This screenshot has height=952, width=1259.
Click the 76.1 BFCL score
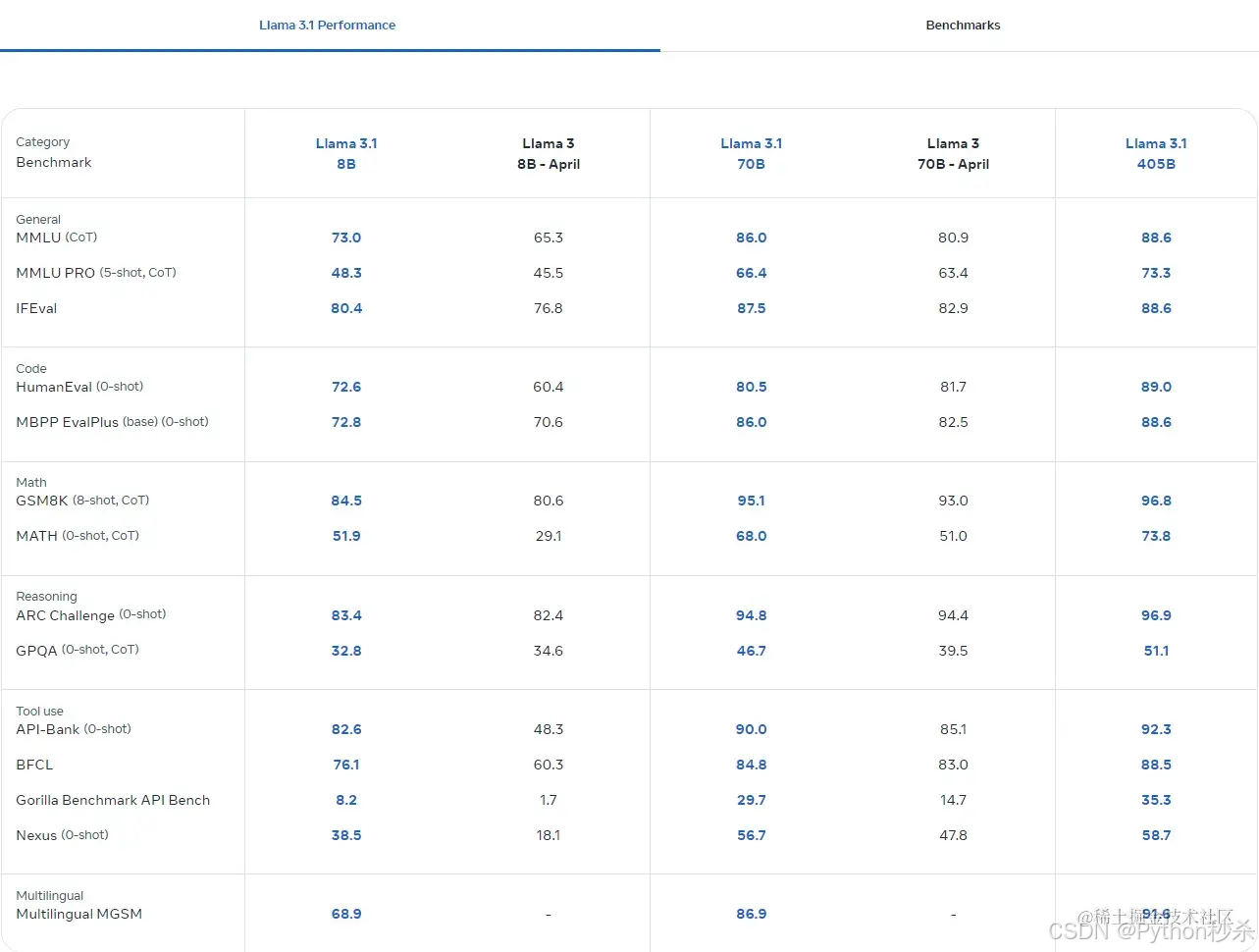coord(346,765)
